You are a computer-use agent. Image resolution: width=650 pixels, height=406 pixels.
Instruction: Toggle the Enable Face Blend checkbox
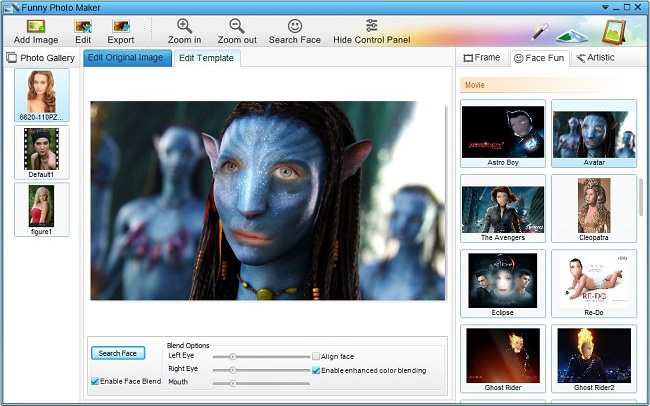pos(95,381)
